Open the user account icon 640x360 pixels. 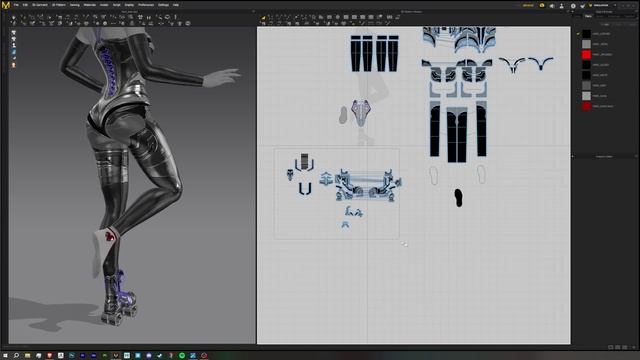[x=562, y=6]
